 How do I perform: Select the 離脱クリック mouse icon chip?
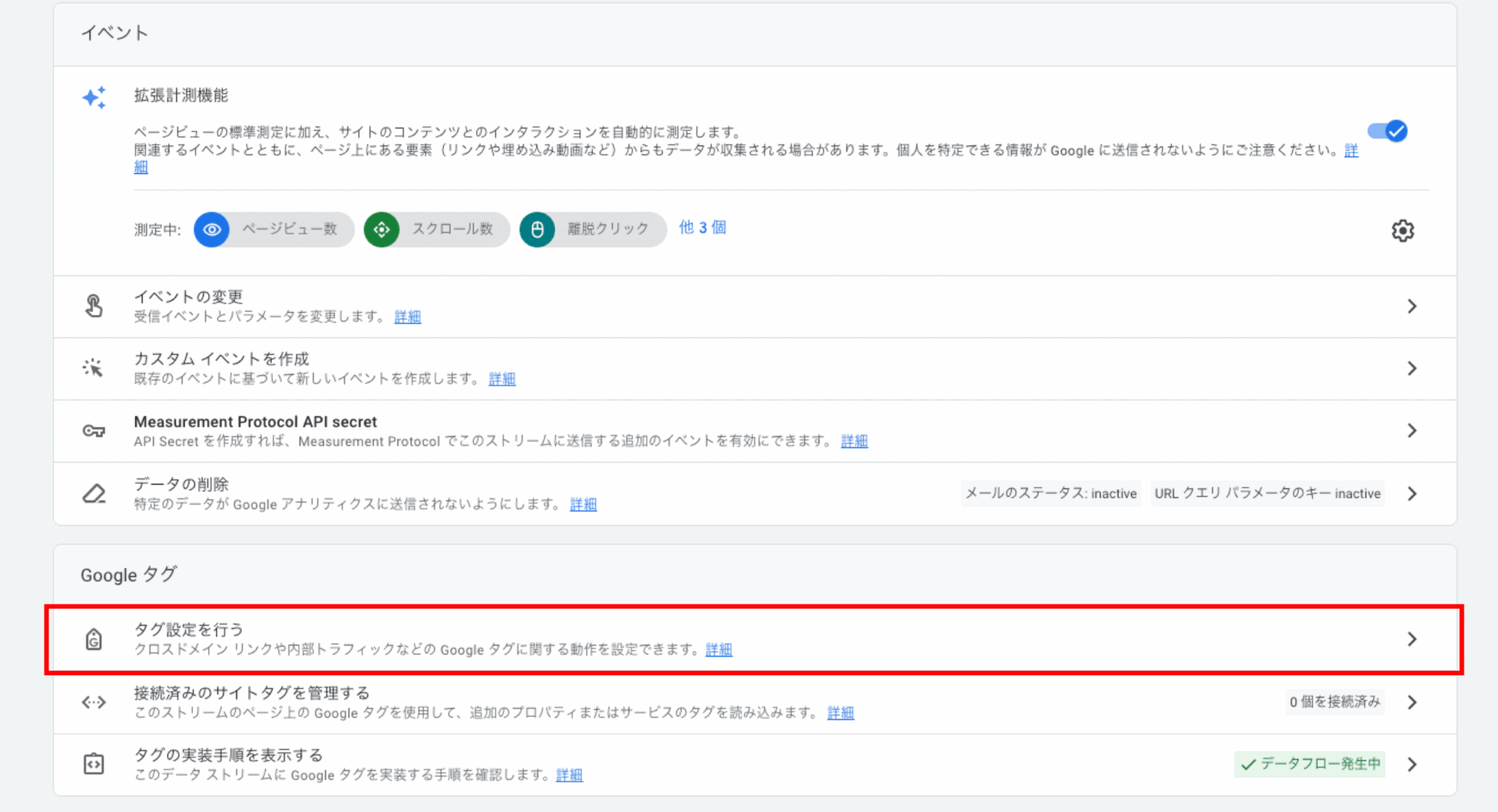point(593,229)
